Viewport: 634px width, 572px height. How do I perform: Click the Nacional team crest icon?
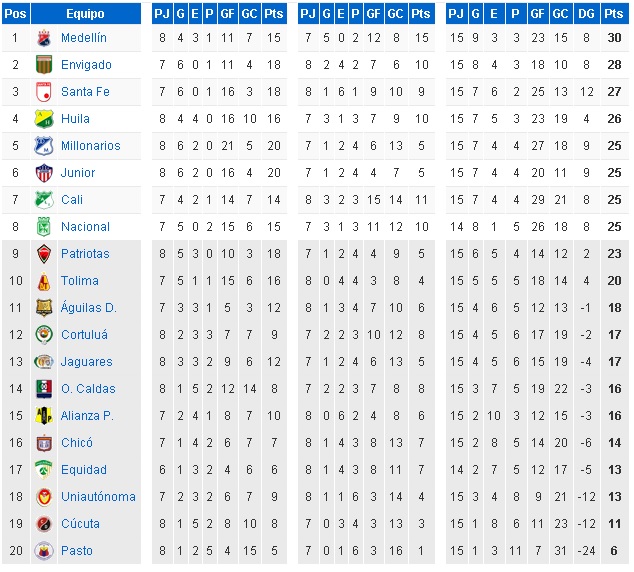[44, 227]
